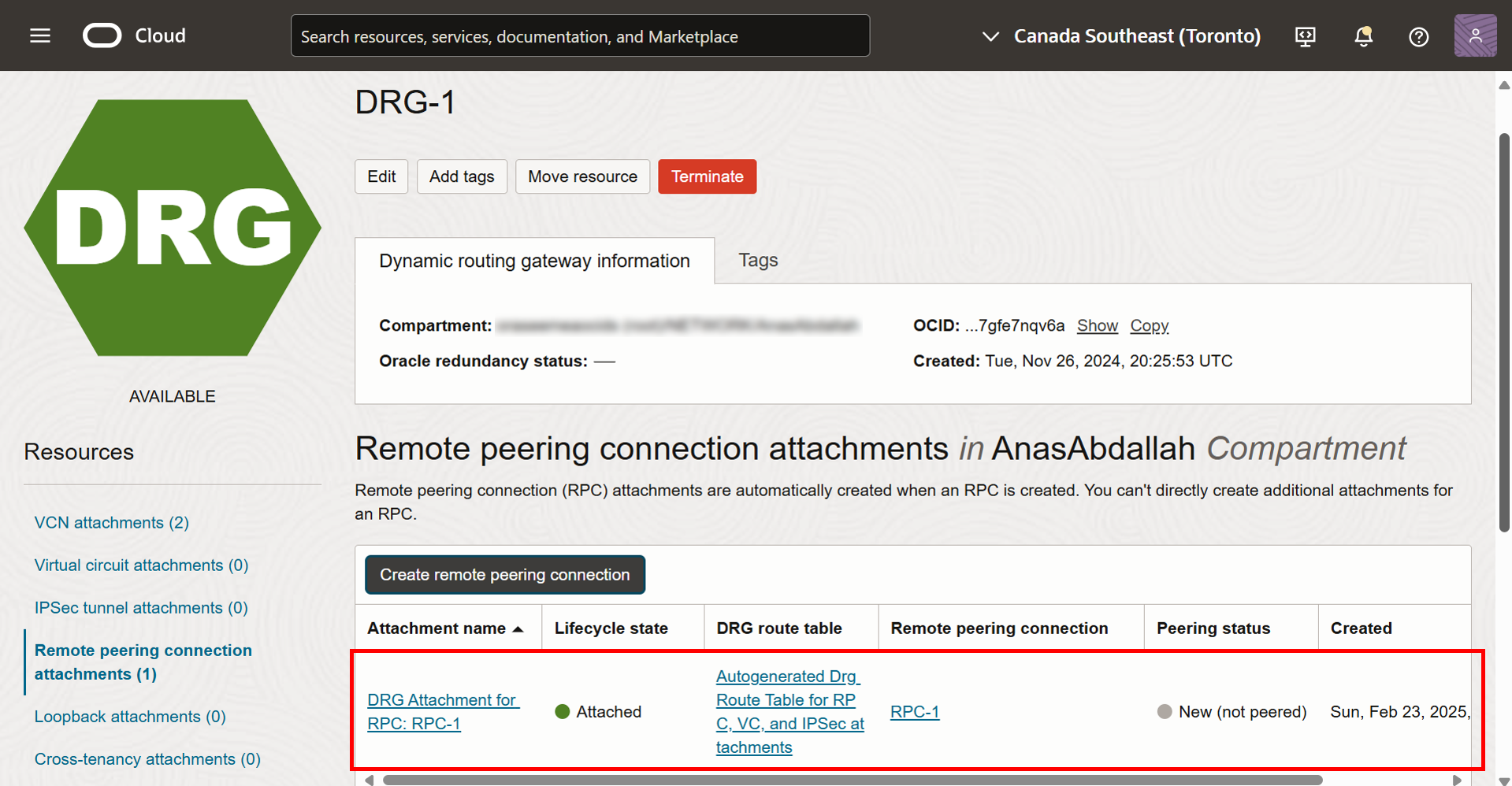Open the hamburger navigation menu
This screenshot has height=786, width=1512.
click(x=40, y=35)
